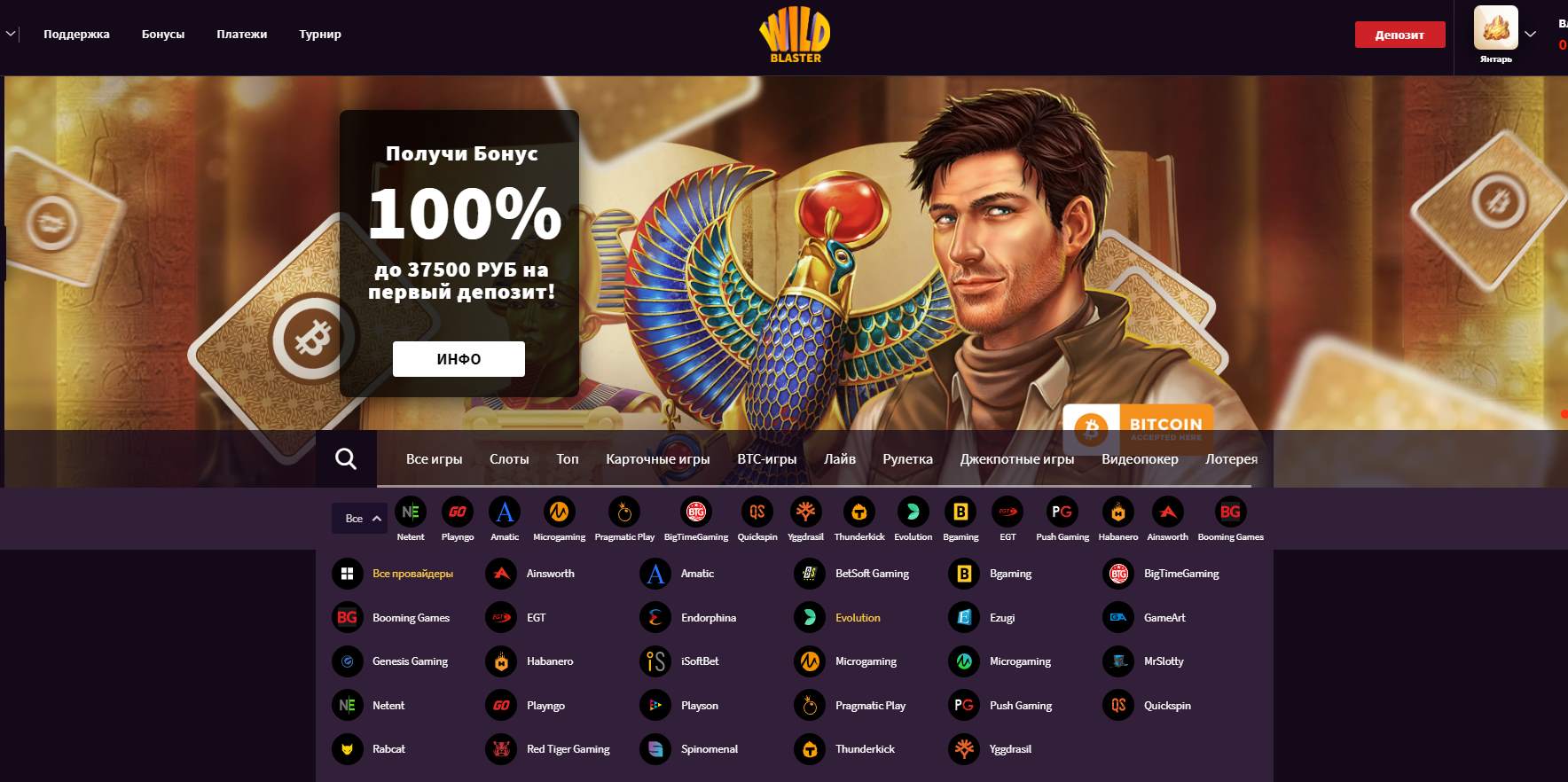The width and height of the screenshot is (1568, 782).
Task: Select the Pragmatic Play icon in the row
Action: 624,512
